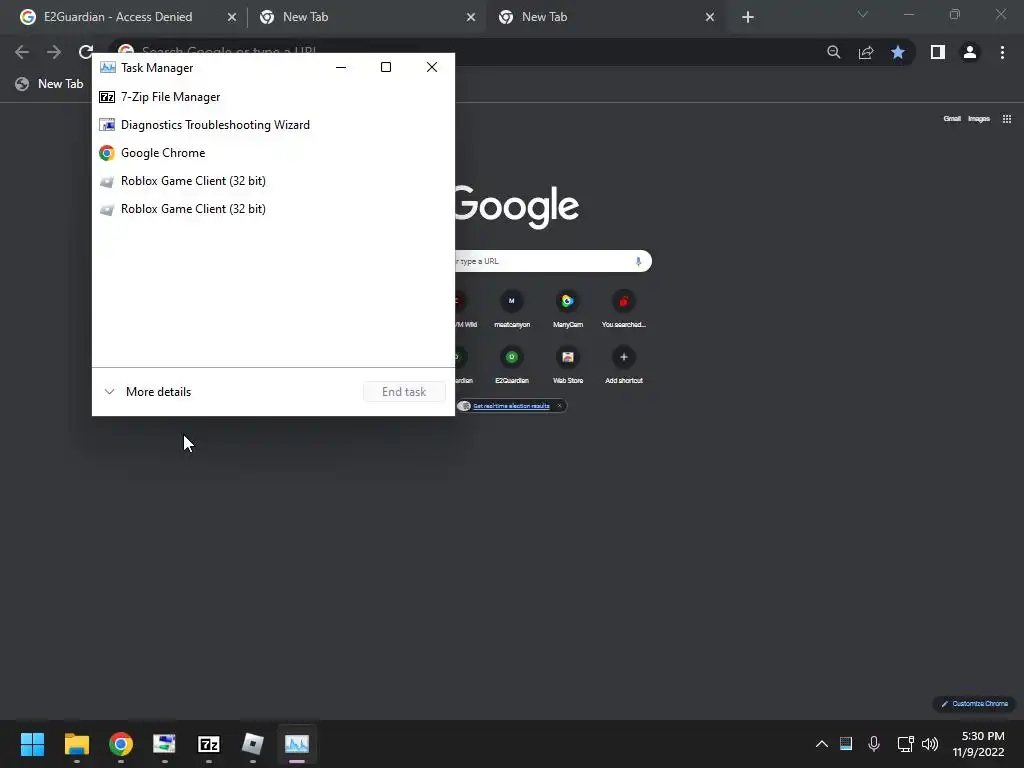Open E2Guardian shortcut tile
The image size is (1024, 768).
click(x=512, y=365)
